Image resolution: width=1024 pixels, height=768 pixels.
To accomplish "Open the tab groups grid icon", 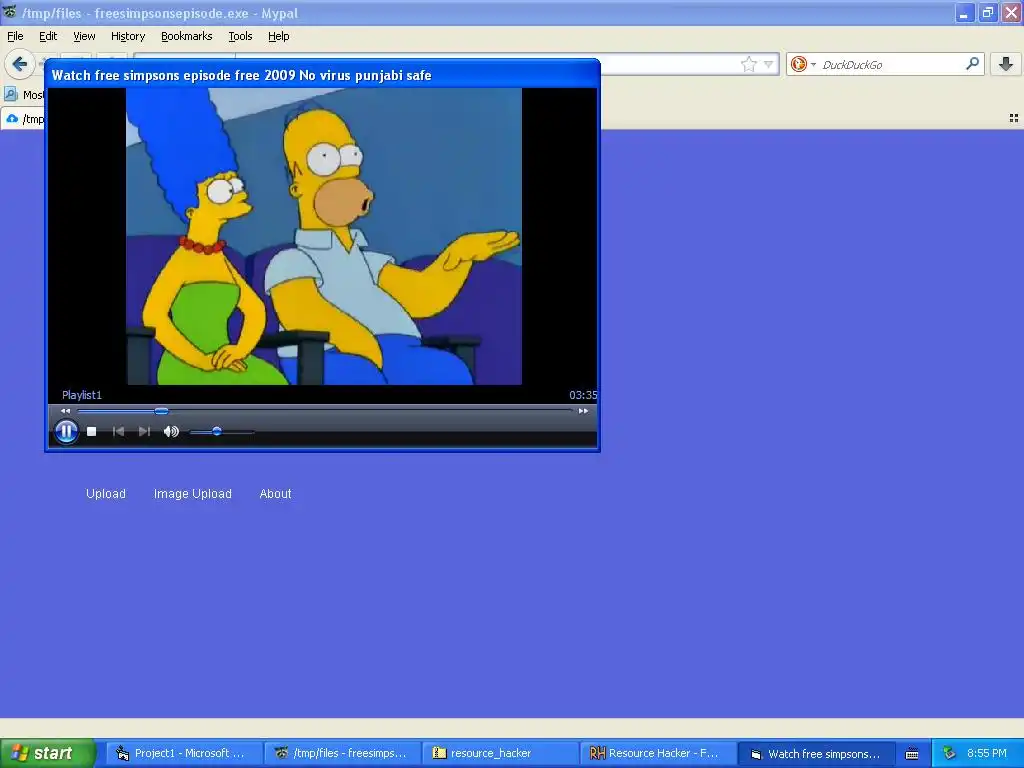I will pos(1014,118).
